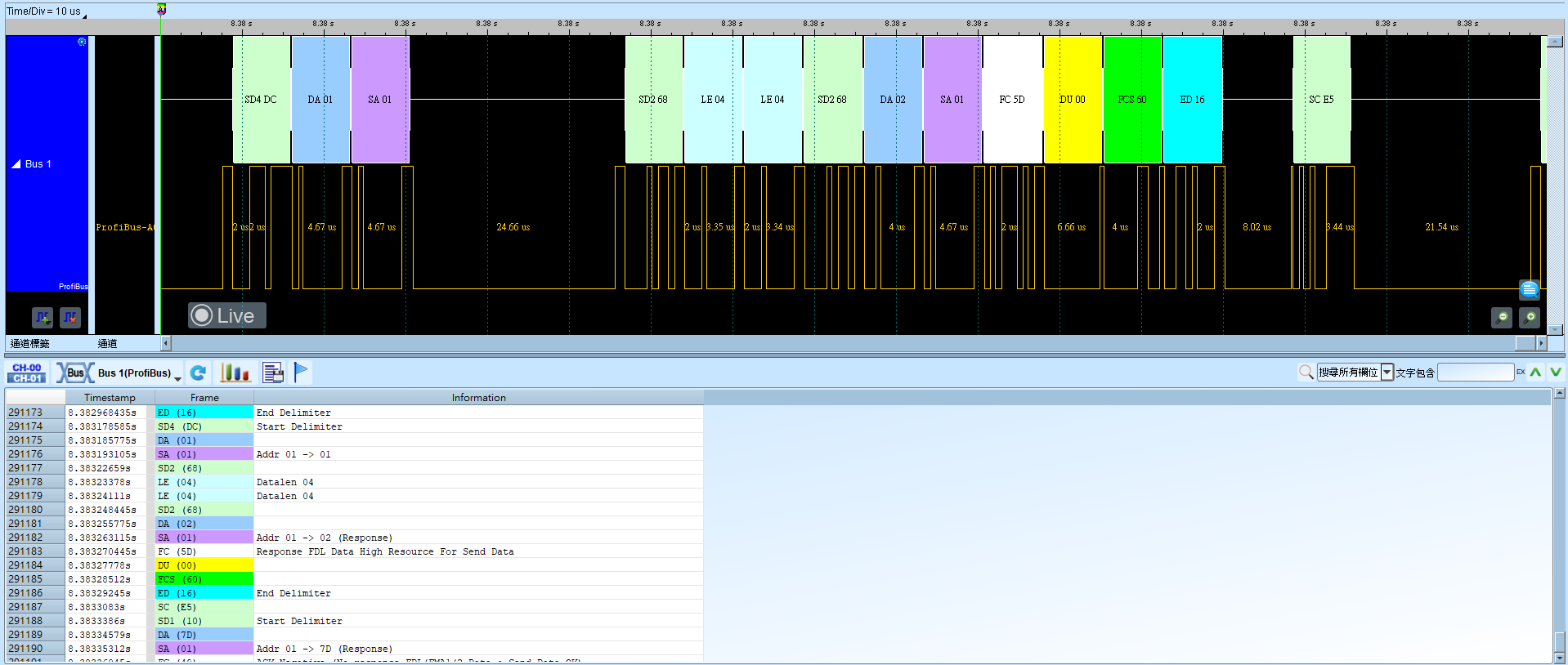Open the bar chart statistics icon

point(235,373)
